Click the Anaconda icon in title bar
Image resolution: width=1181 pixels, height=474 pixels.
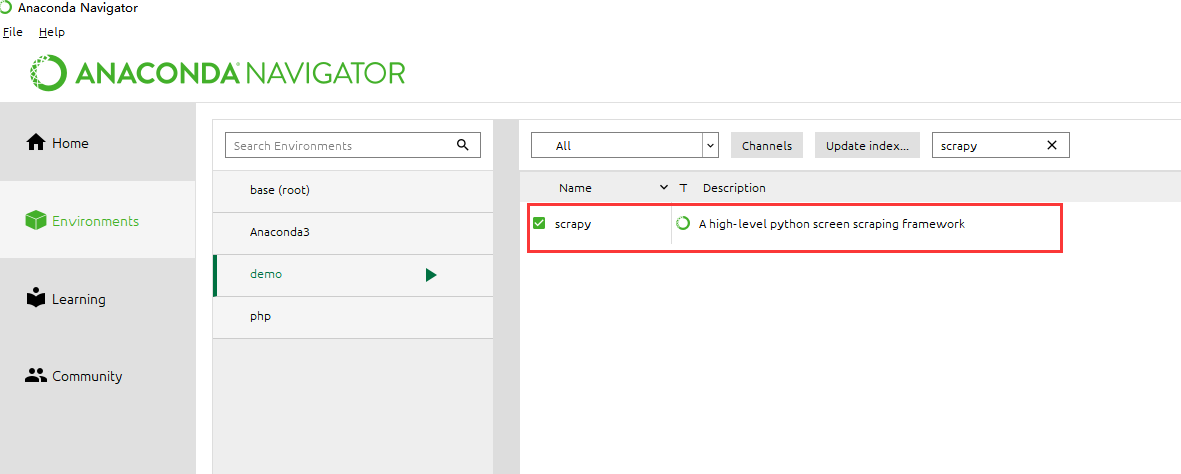[6, 8]
